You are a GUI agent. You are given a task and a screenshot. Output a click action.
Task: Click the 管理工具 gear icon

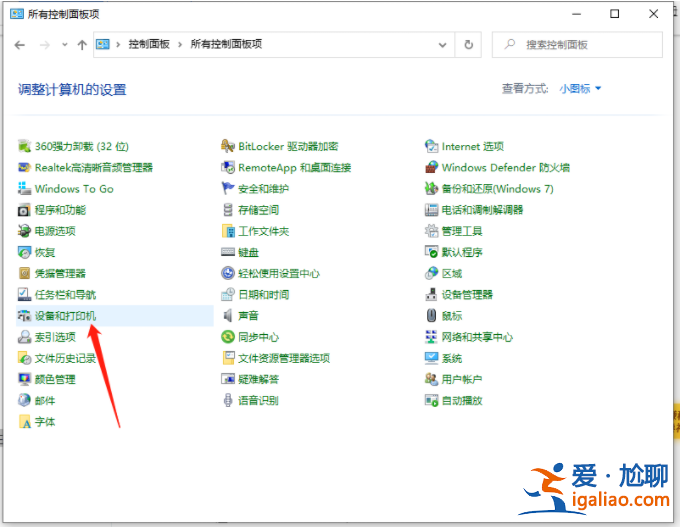coord(431,231)
